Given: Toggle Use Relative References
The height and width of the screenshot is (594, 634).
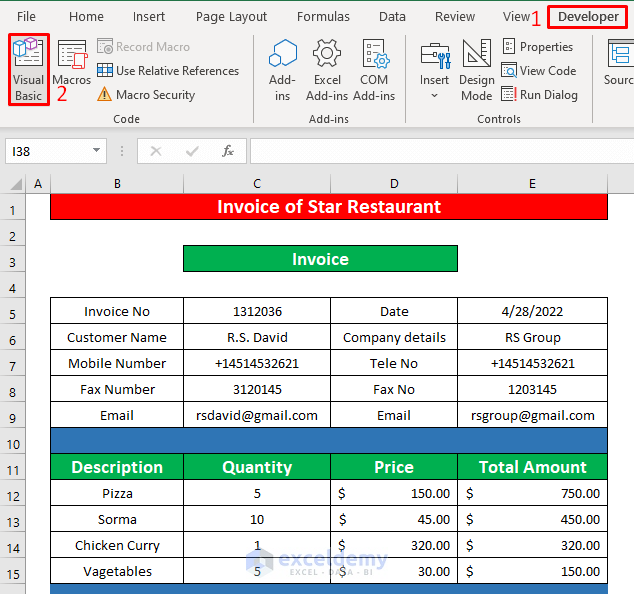Looking at the screenshot, I should [167, 71].
